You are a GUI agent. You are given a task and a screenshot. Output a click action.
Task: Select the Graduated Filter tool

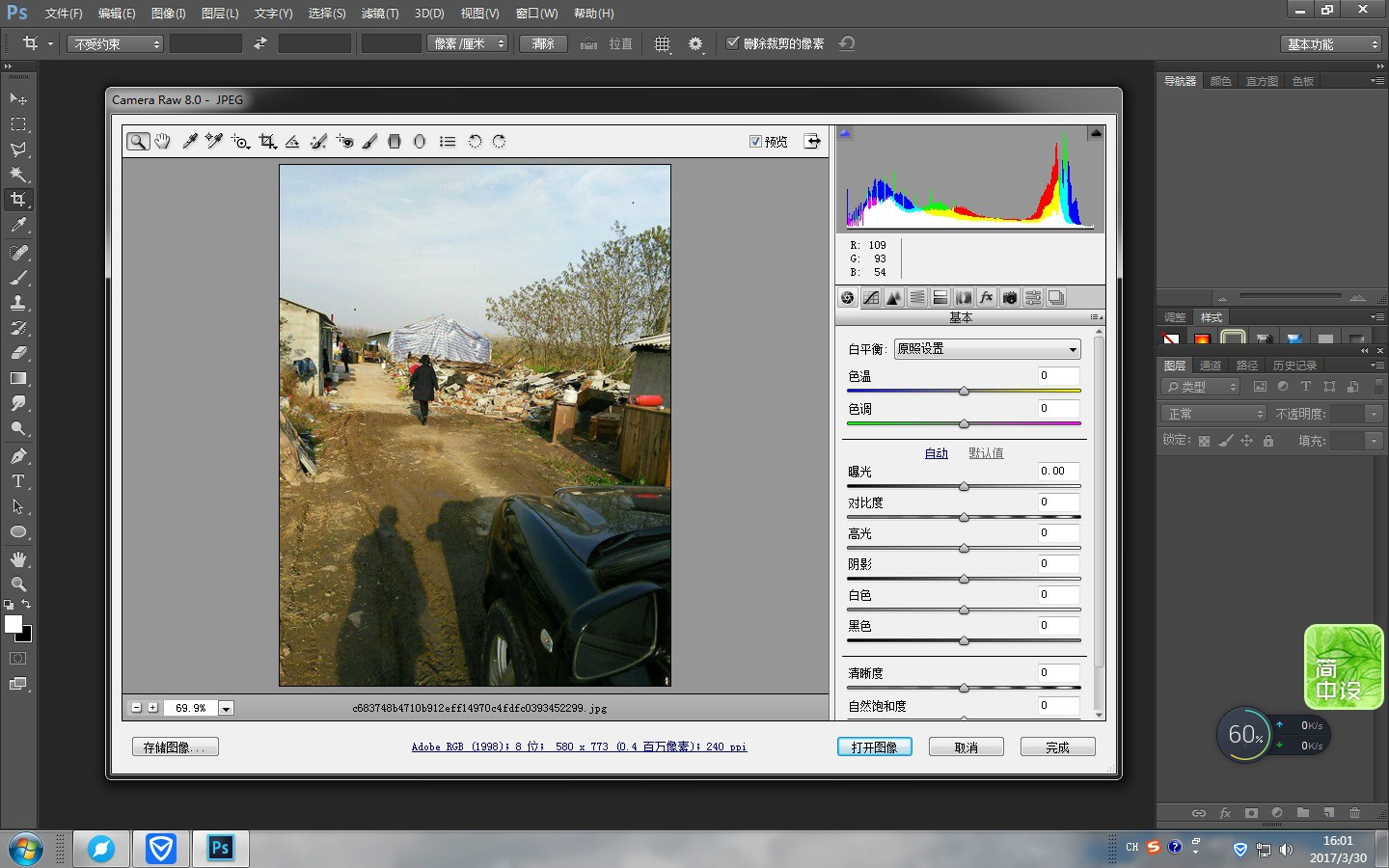tap(395, 142)
